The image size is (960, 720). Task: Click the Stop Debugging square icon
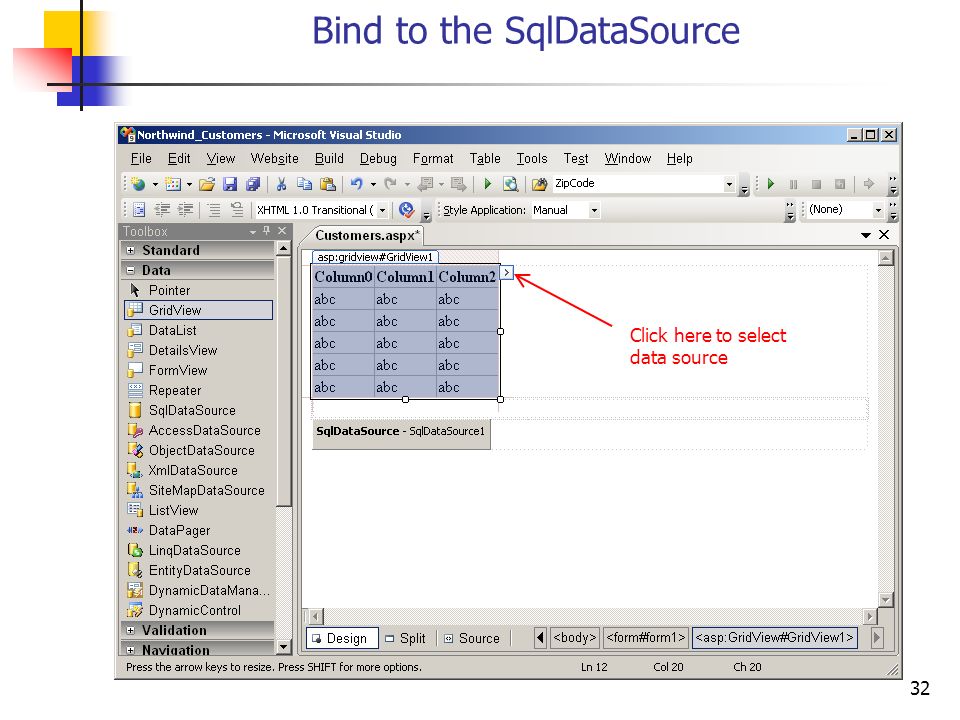816,184
